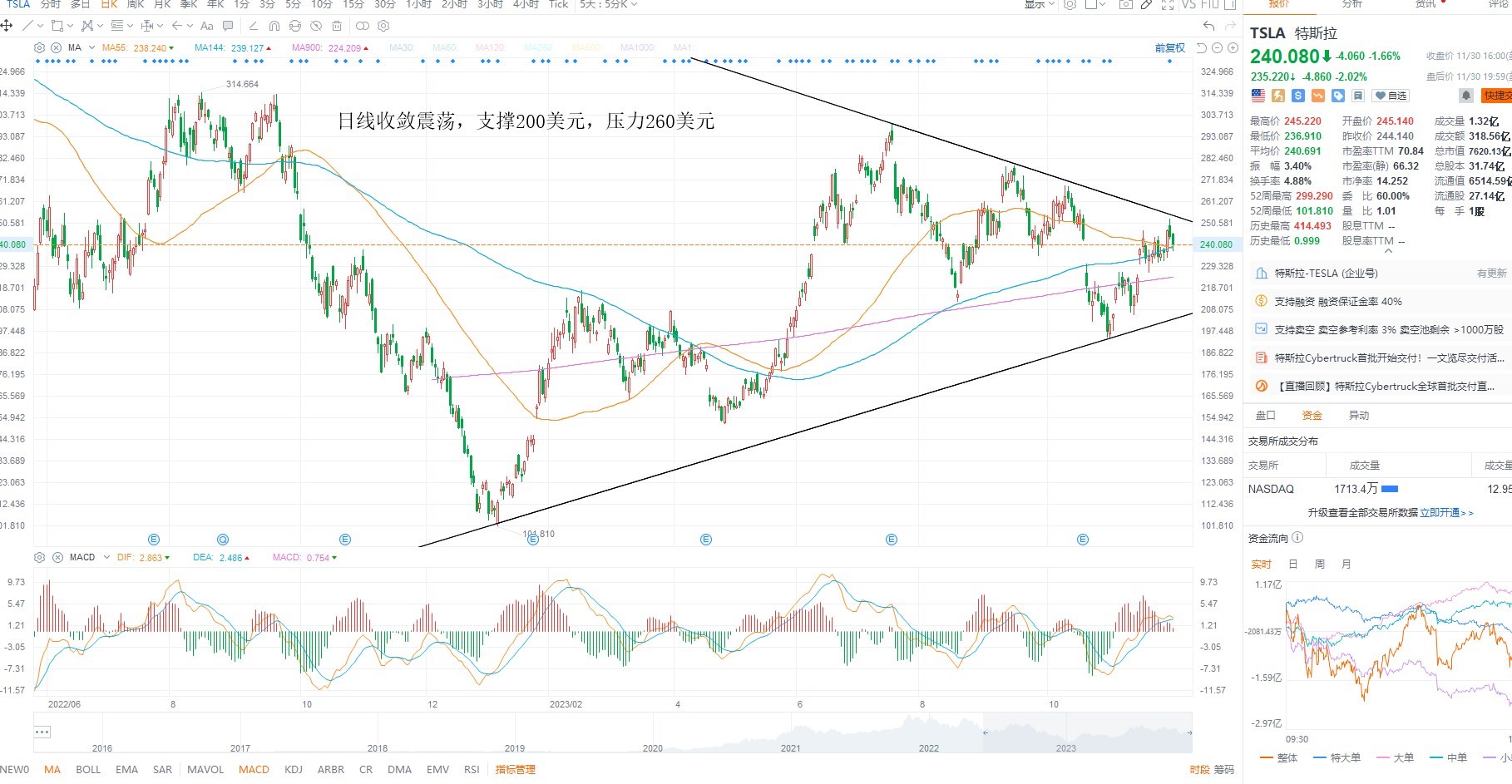Expand arrow tool options arrow
Image resolution: width=1512 pixels, height=784 pixels.
click(x=190, y=26)
